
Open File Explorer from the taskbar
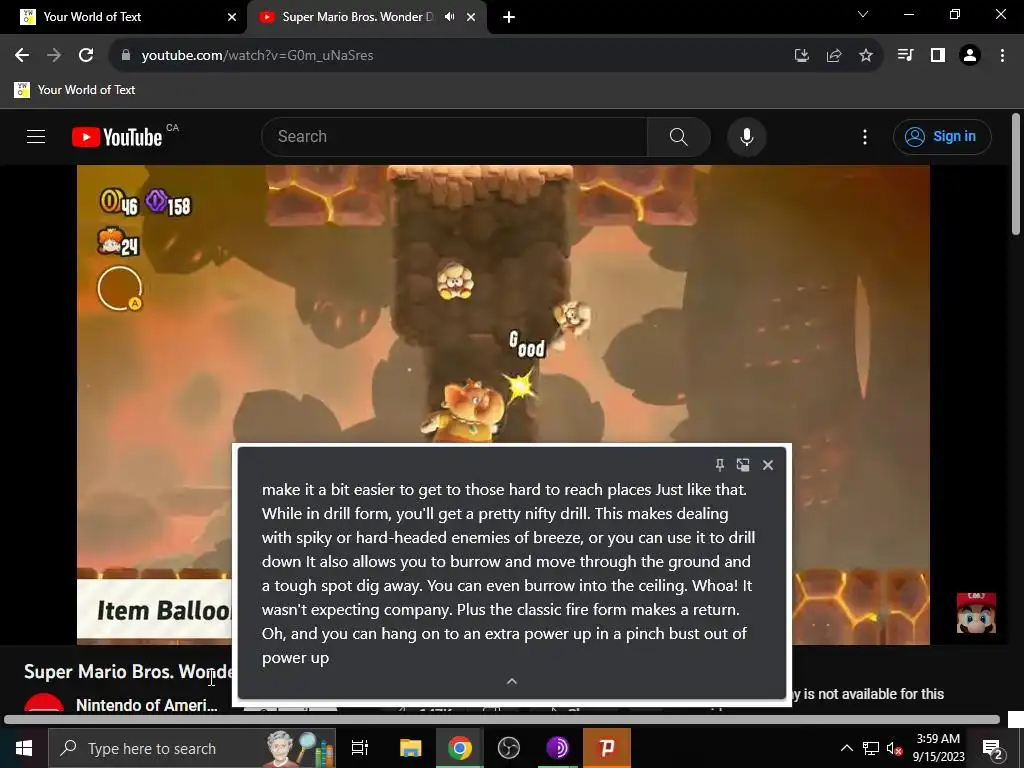point(411,748)
